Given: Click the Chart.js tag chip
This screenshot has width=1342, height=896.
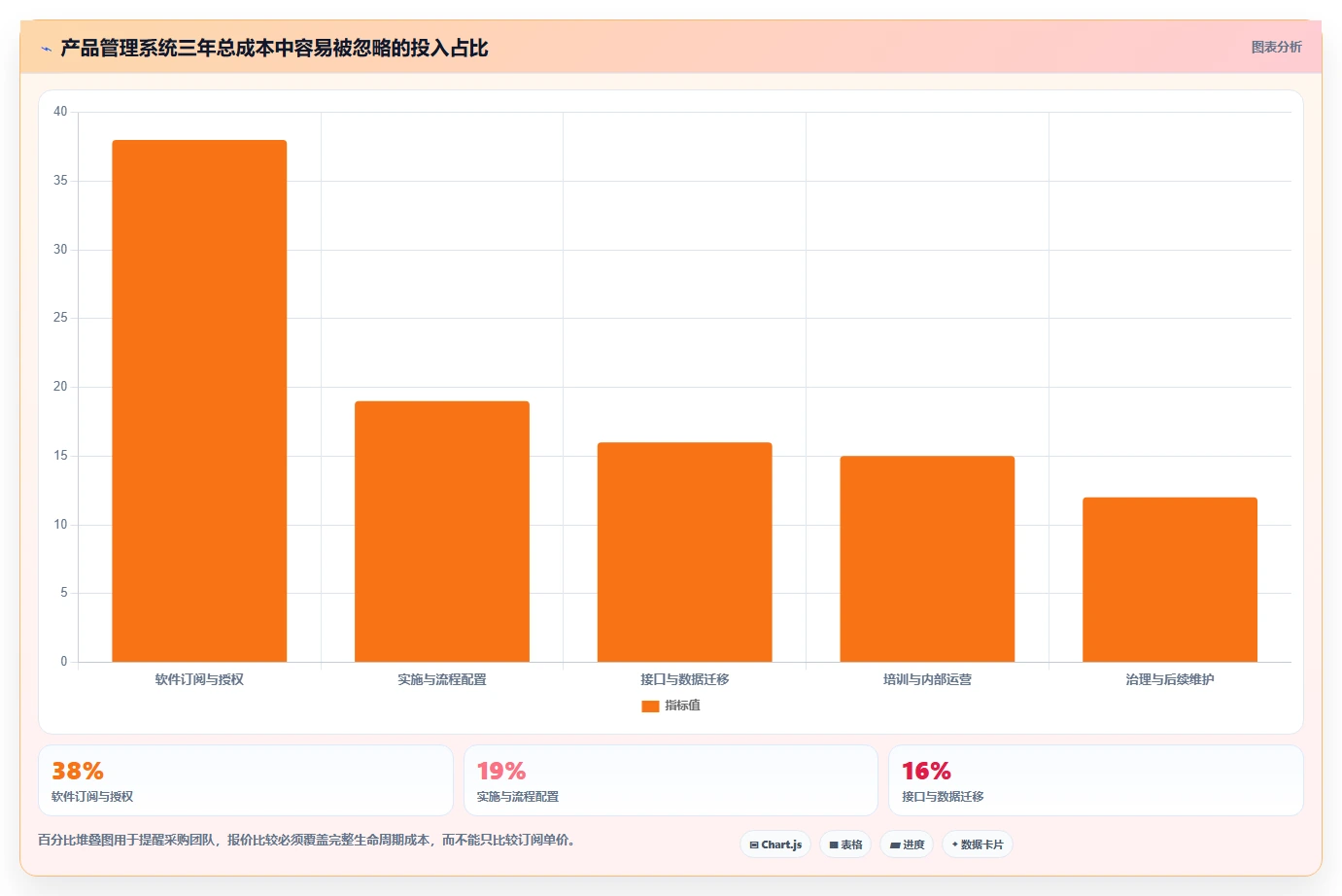Looking at the screenshot, I should [x=775, y=844].
